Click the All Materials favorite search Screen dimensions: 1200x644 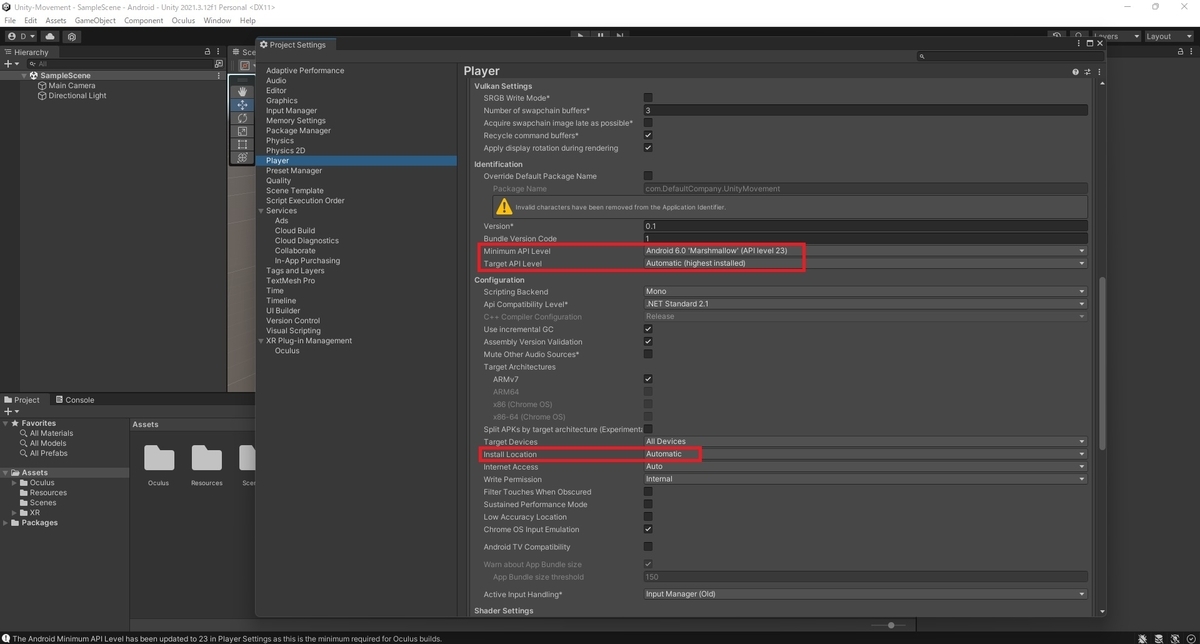pyautogui.click(x=51, y=433)
